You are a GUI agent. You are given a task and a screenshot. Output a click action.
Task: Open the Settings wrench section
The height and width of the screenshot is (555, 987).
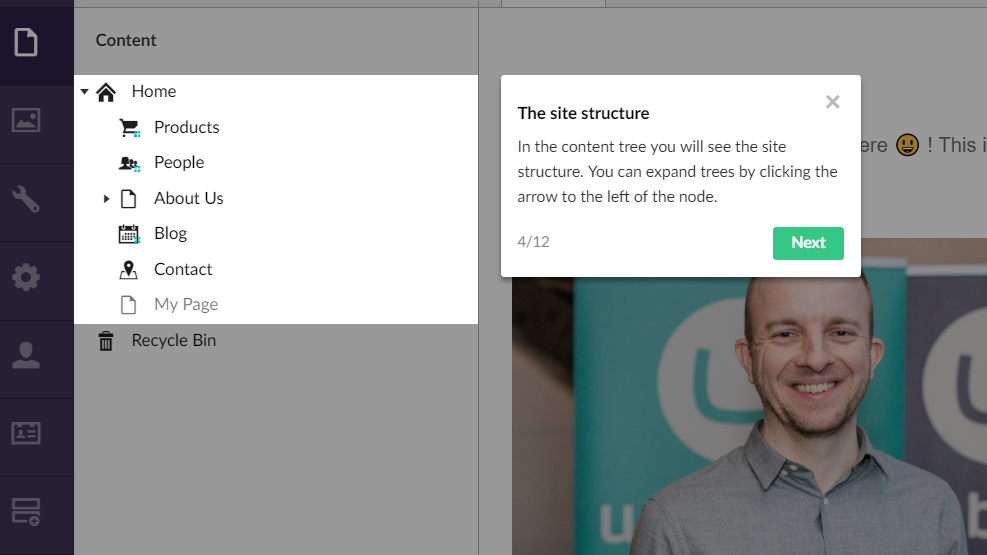[26, 199]
